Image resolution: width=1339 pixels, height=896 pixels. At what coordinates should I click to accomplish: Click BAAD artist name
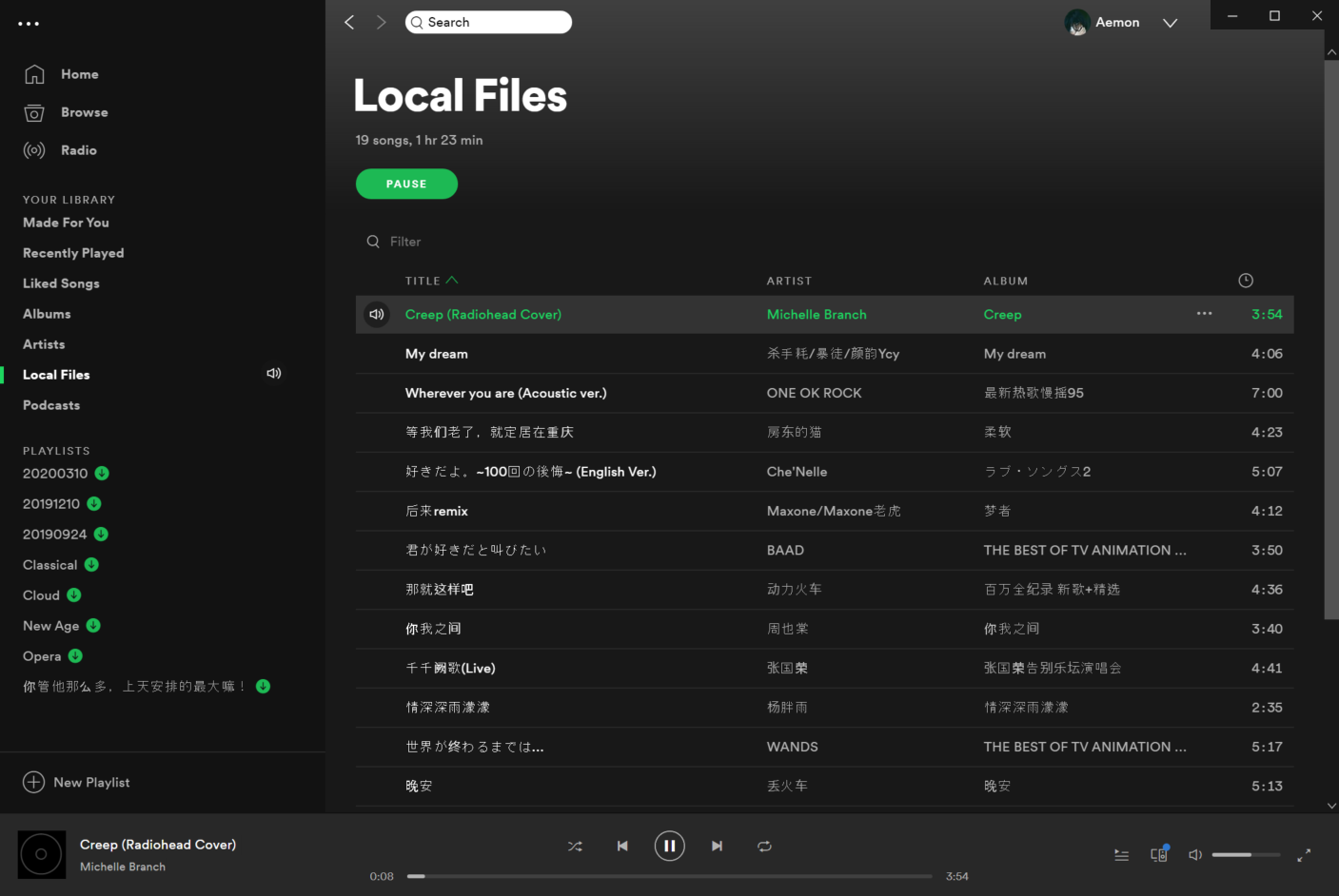click(x=785, y=550)
